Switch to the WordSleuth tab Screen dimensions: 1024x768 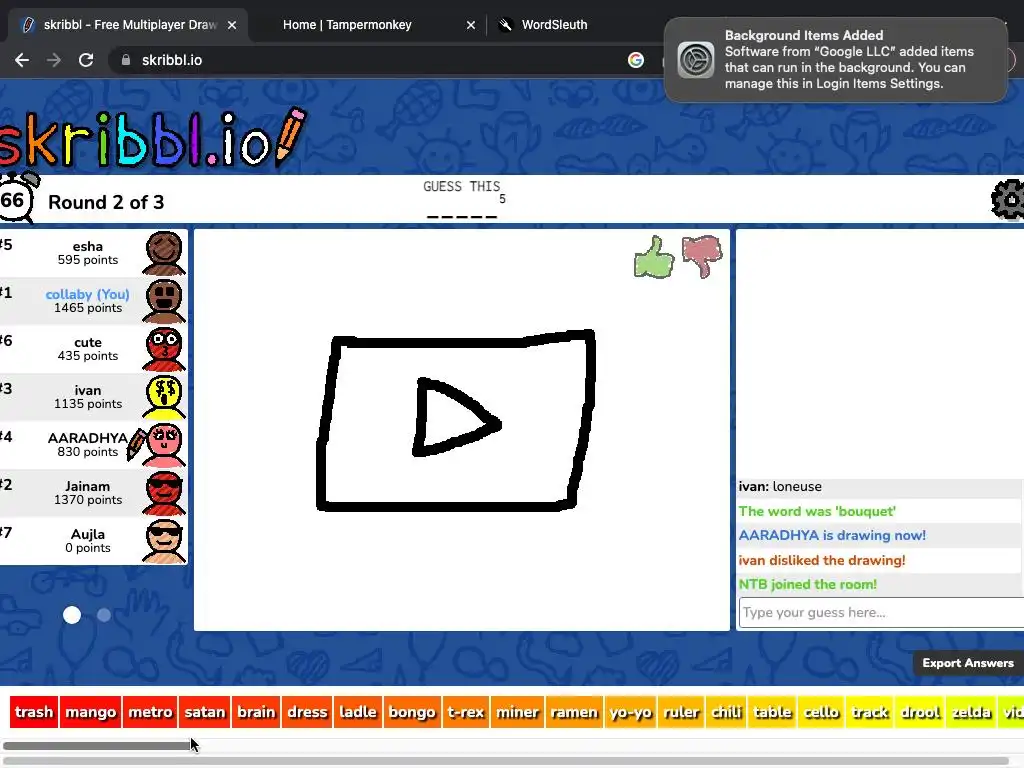(x=554, y=25)
